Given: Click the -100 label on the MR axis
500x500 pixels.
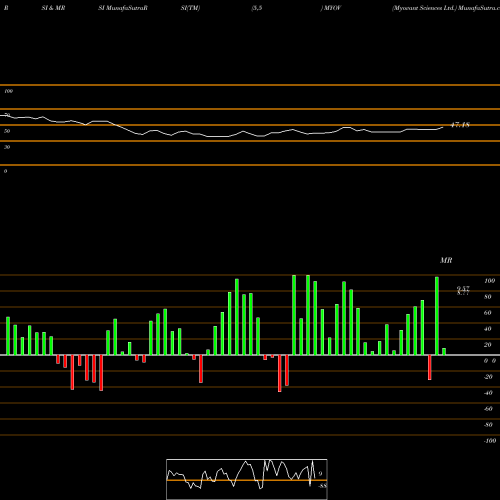Looking at the screenshot, I should [490, 441].
